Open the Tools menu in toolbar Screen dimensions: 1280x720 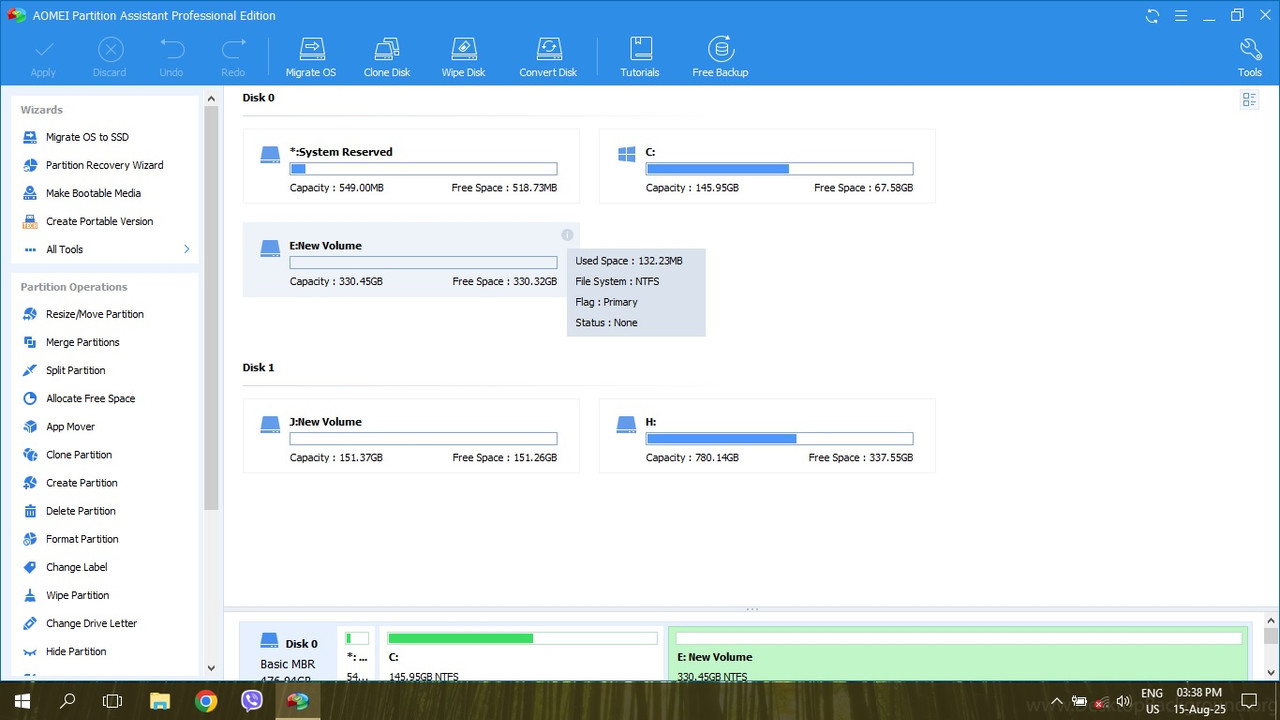[1250, 57]
